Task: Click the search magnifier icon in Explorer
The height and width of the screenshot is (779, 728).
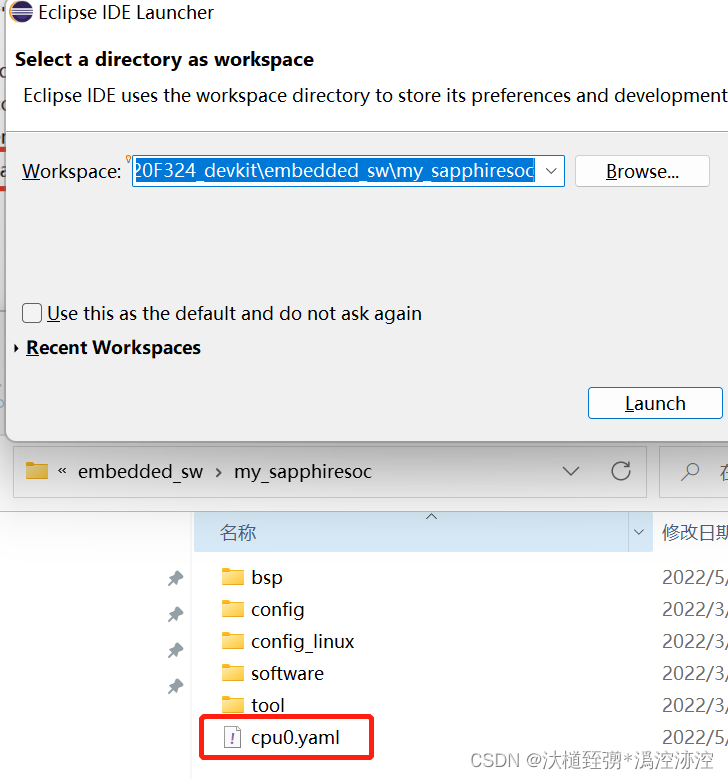Action: coord(690,471)
